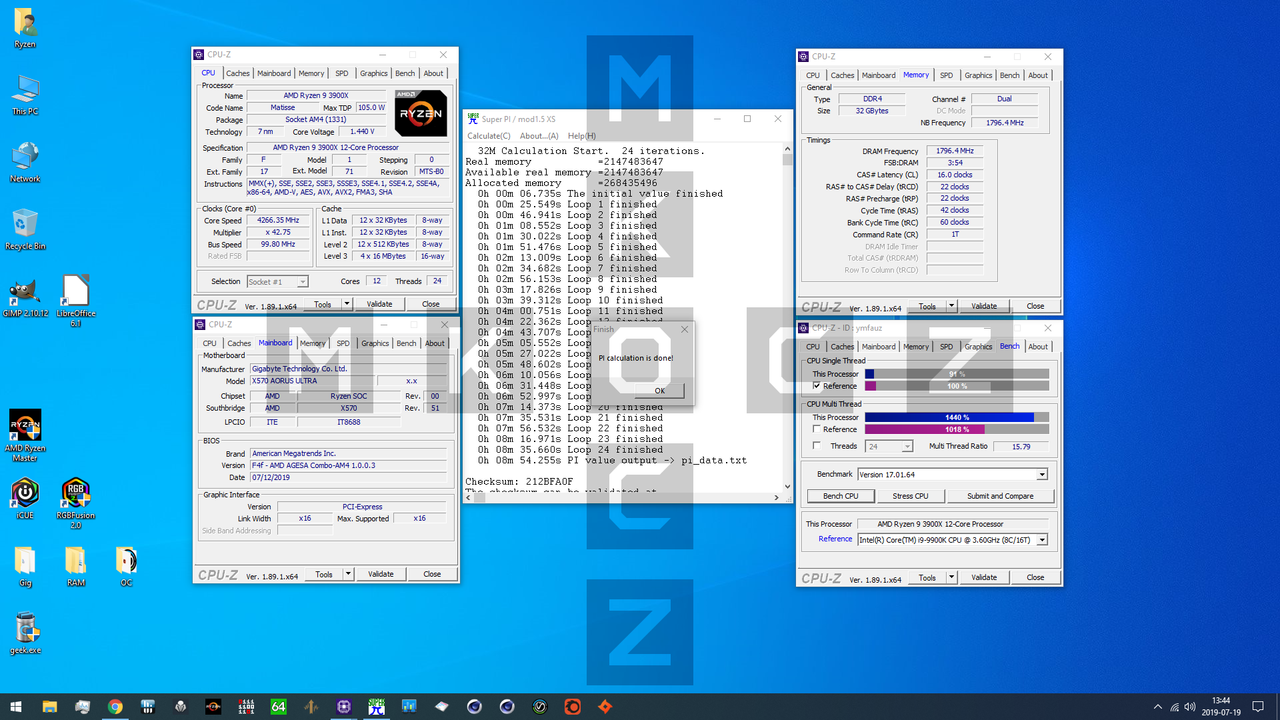Click Validate in CPU-Z CPU window
Image resolution: width=1280 pixels, height=720 pixels.
click(380, 304)
